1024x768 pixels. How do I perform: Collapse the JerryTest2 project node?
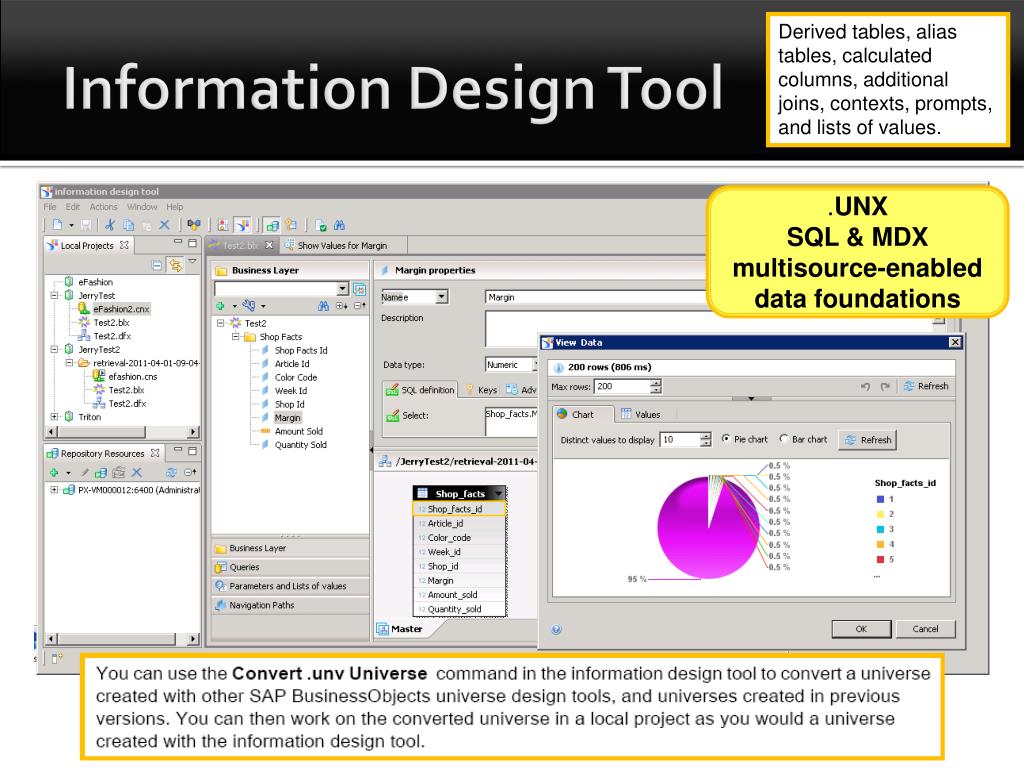[54, 349]
